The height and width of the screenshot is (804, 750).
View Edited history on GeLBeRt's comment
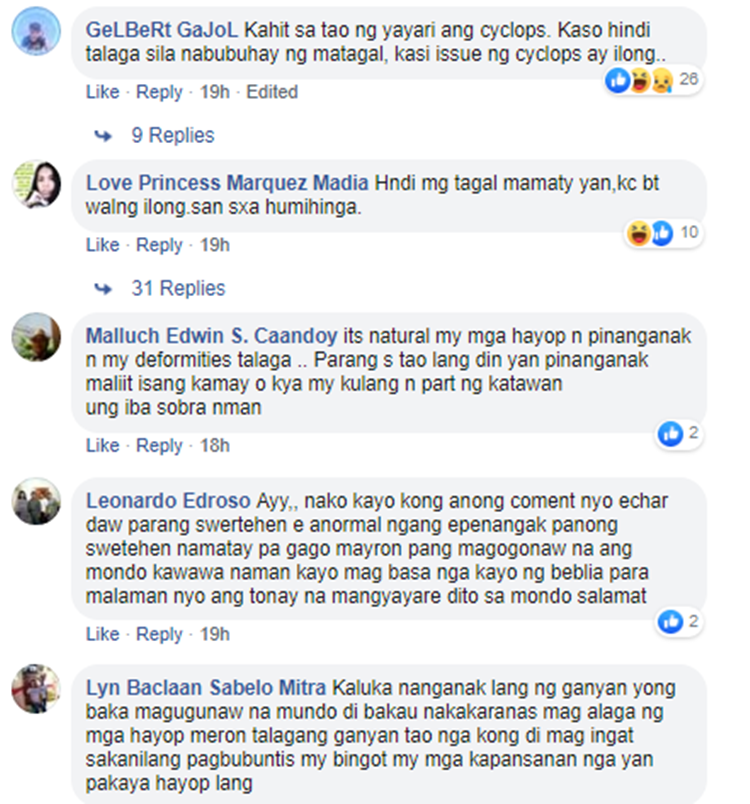pos(272,92)
